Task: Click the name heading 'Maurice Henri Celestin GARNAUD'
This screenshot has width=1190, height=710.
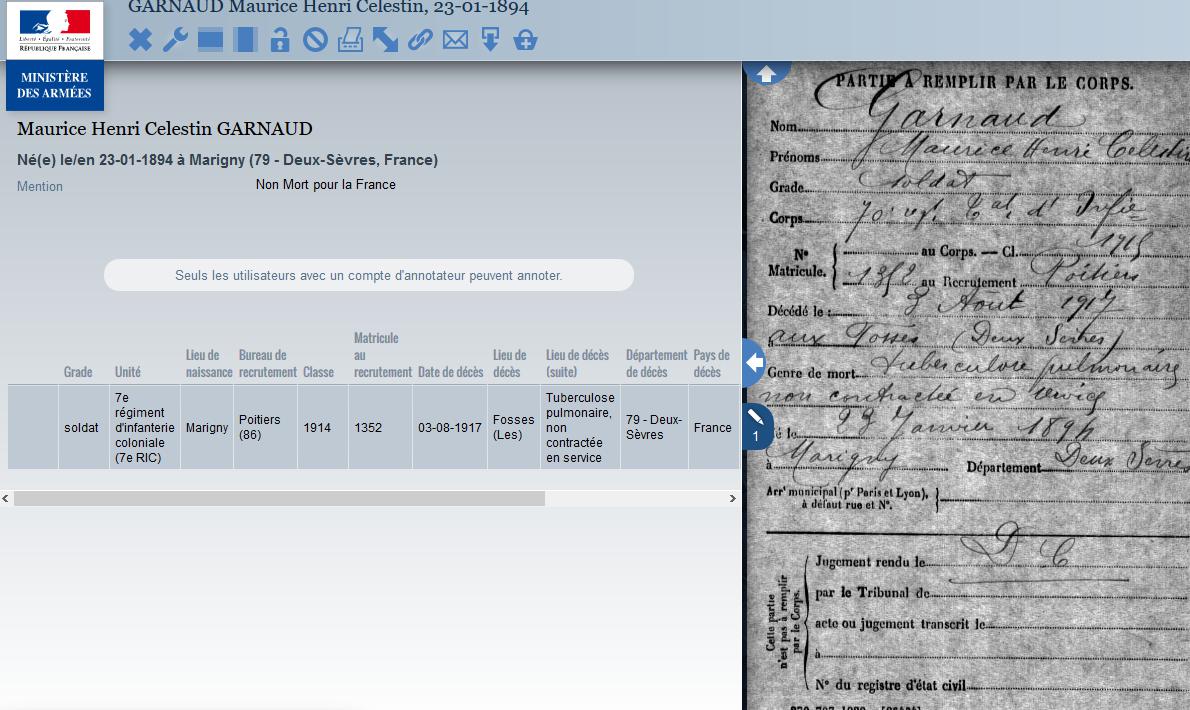Action: tap(165, 128)
